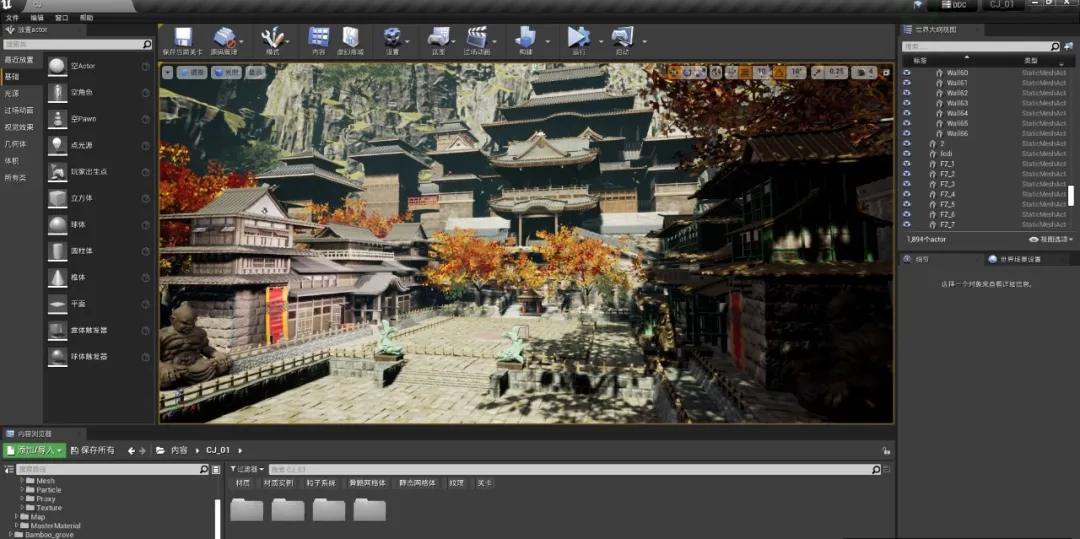Image resolution: width=1080 pixels, height=539 pixels.
Task: Open the View Options dropdown in outliner
Action: [1050, 240]
